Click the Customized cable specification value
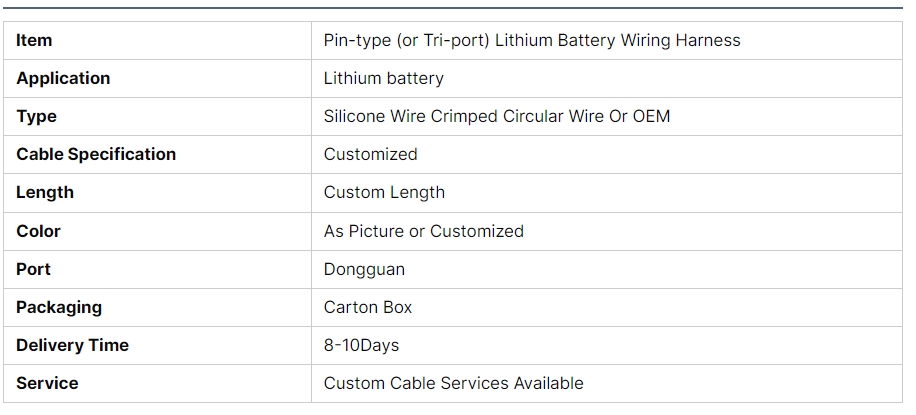 pyautogui.click(x=371, y=154)
